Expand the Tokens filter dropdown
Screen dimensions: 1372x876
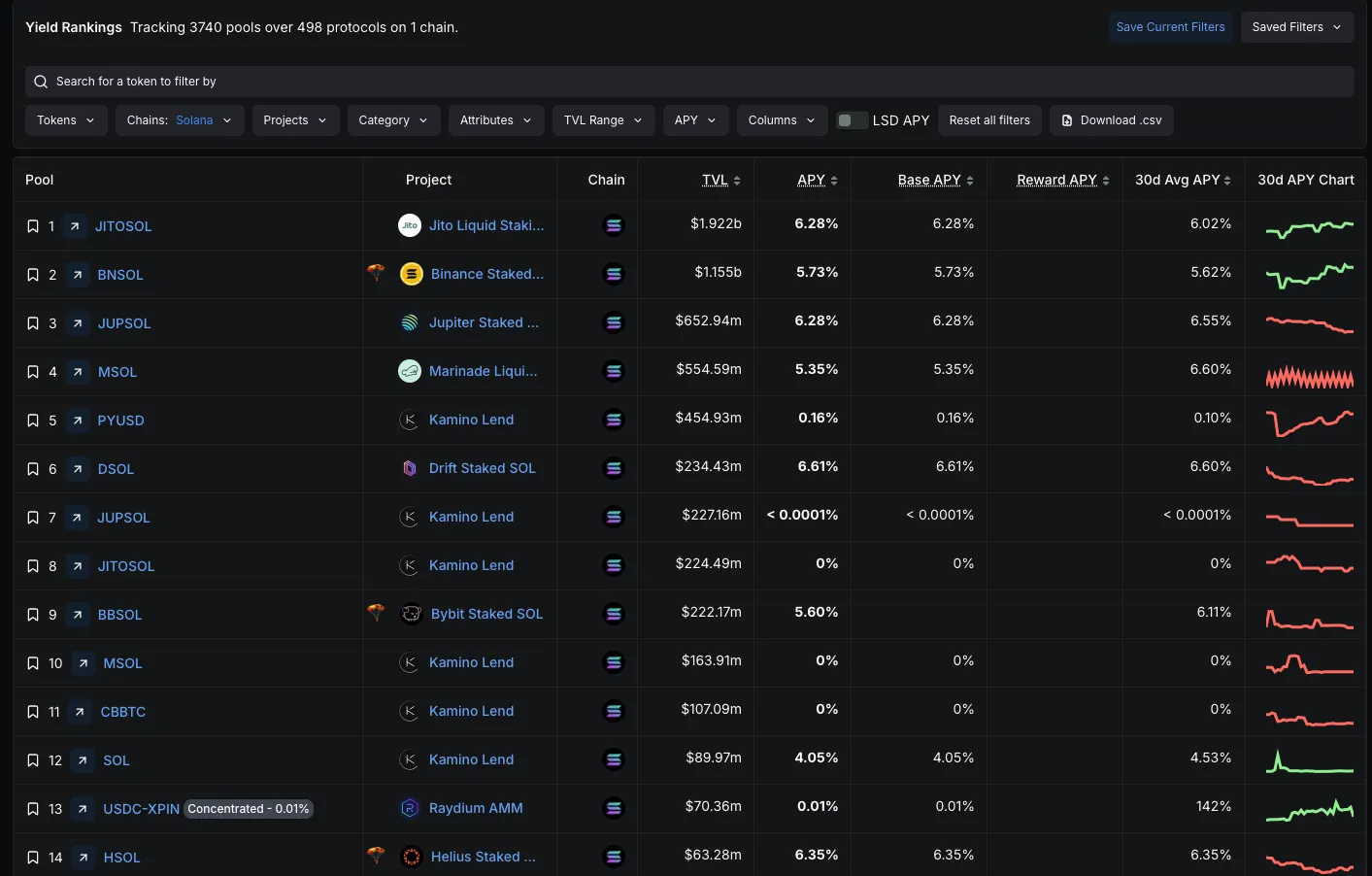66,120
